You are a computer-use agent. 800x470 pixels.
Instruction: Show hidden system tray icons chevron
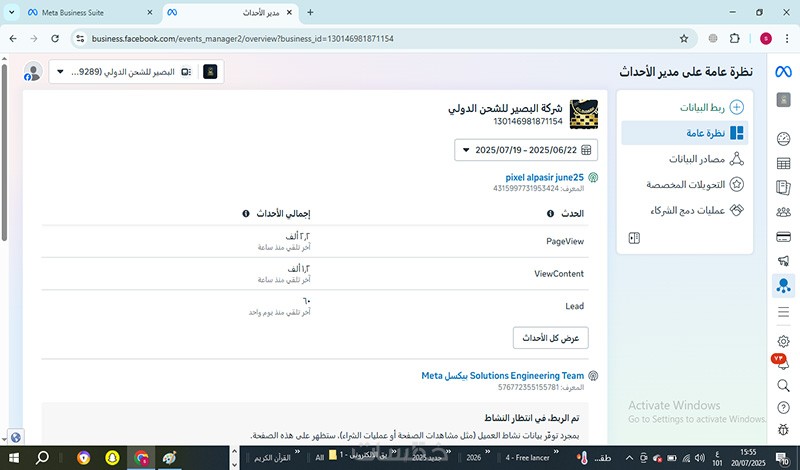coord(629,458)
